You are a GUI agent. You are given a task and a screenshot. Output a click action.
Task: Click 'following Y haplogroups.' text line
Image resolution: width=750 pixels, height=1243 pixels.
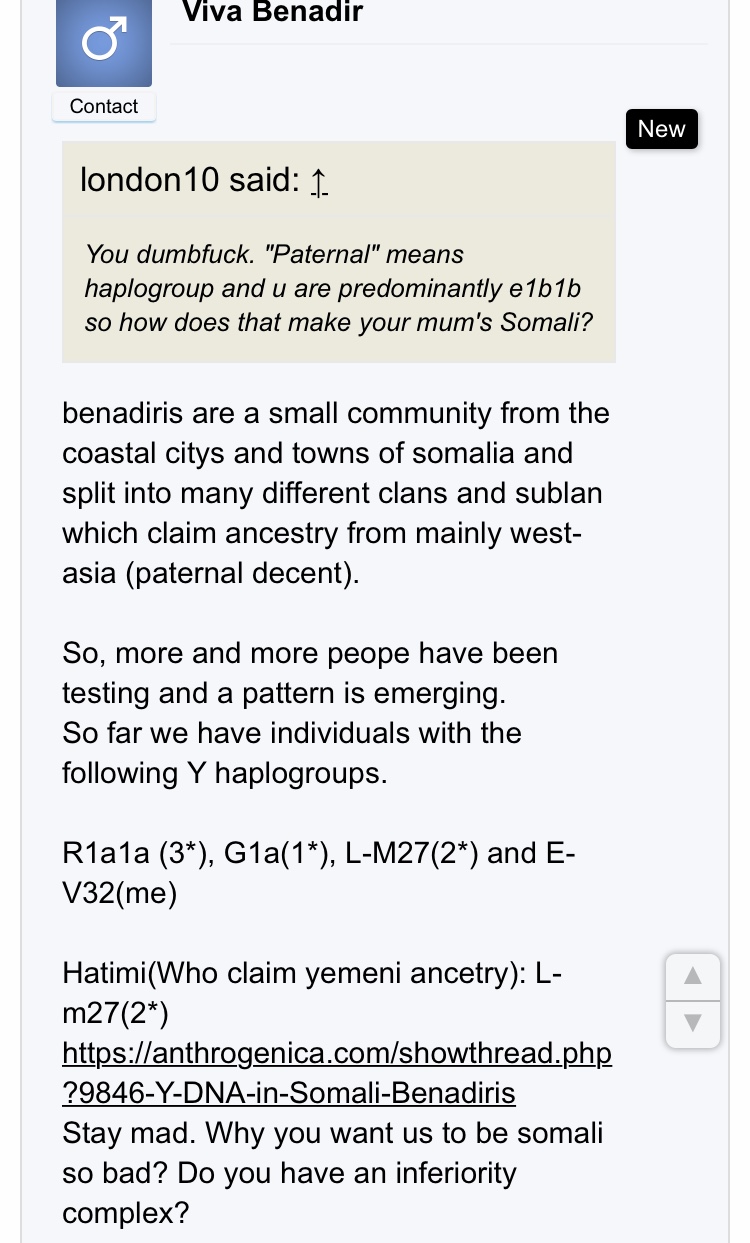(224, 773)
